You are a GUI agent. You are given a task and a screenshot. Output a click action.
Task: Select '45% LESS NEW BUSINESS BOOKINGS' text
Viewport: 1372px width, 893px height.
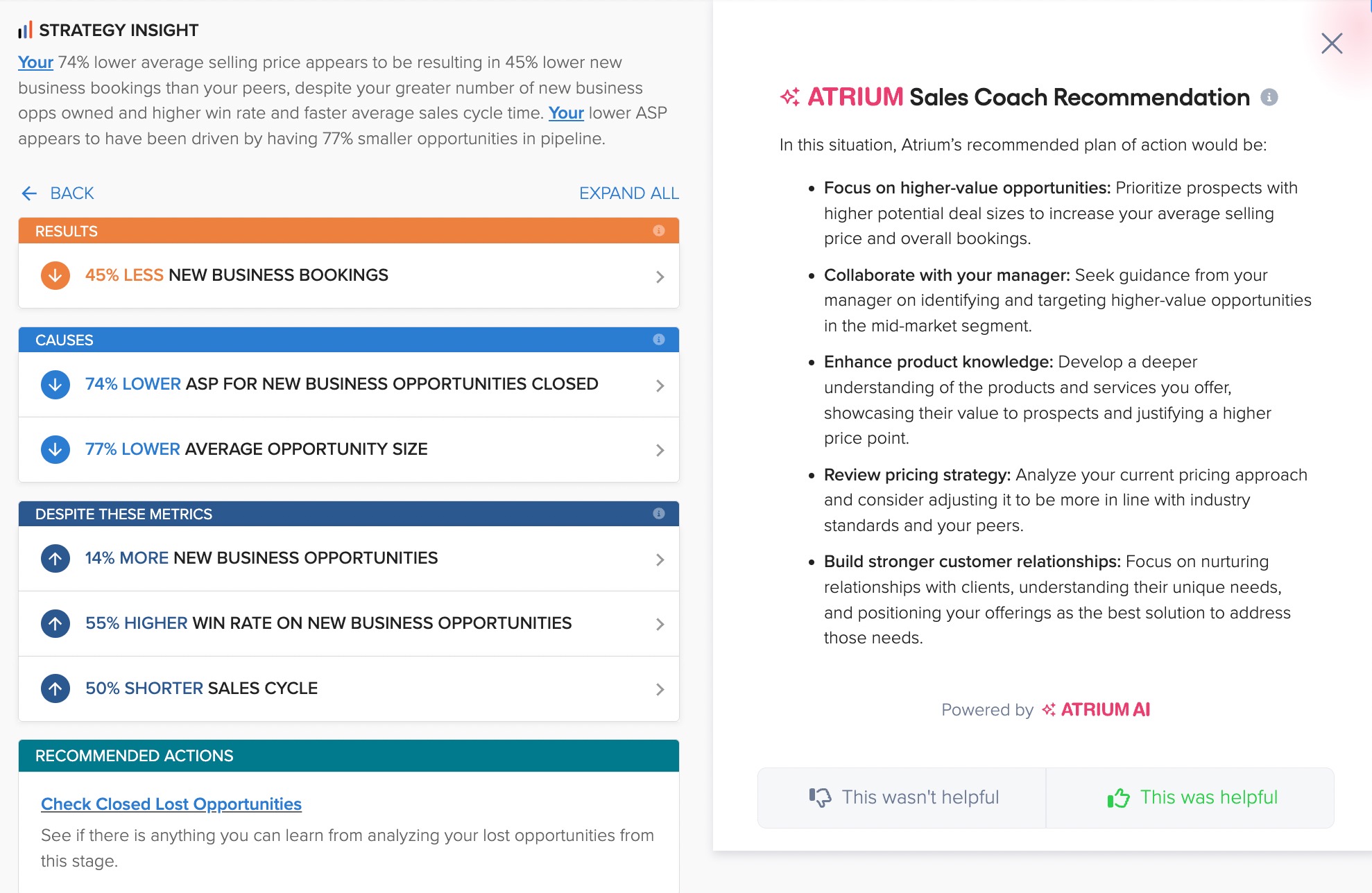(x=237, y=275)
